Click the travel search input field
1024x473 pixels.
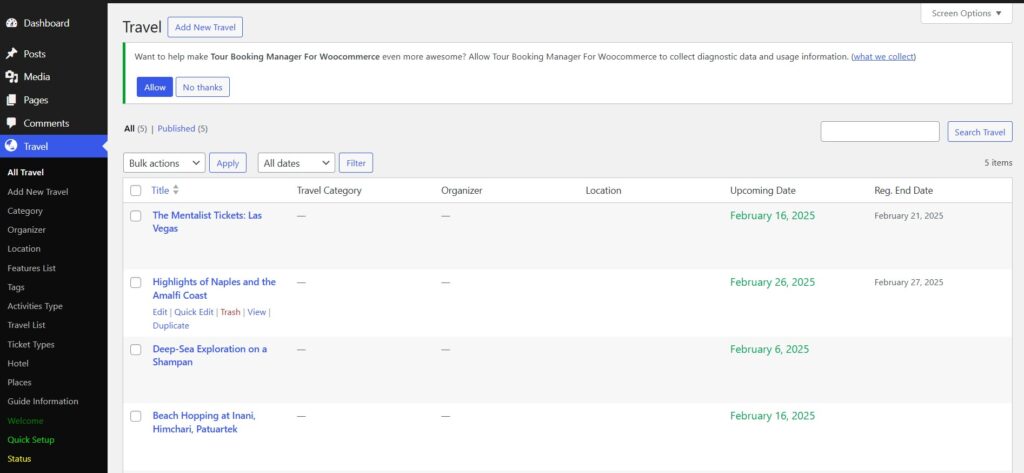coord(880,131)
